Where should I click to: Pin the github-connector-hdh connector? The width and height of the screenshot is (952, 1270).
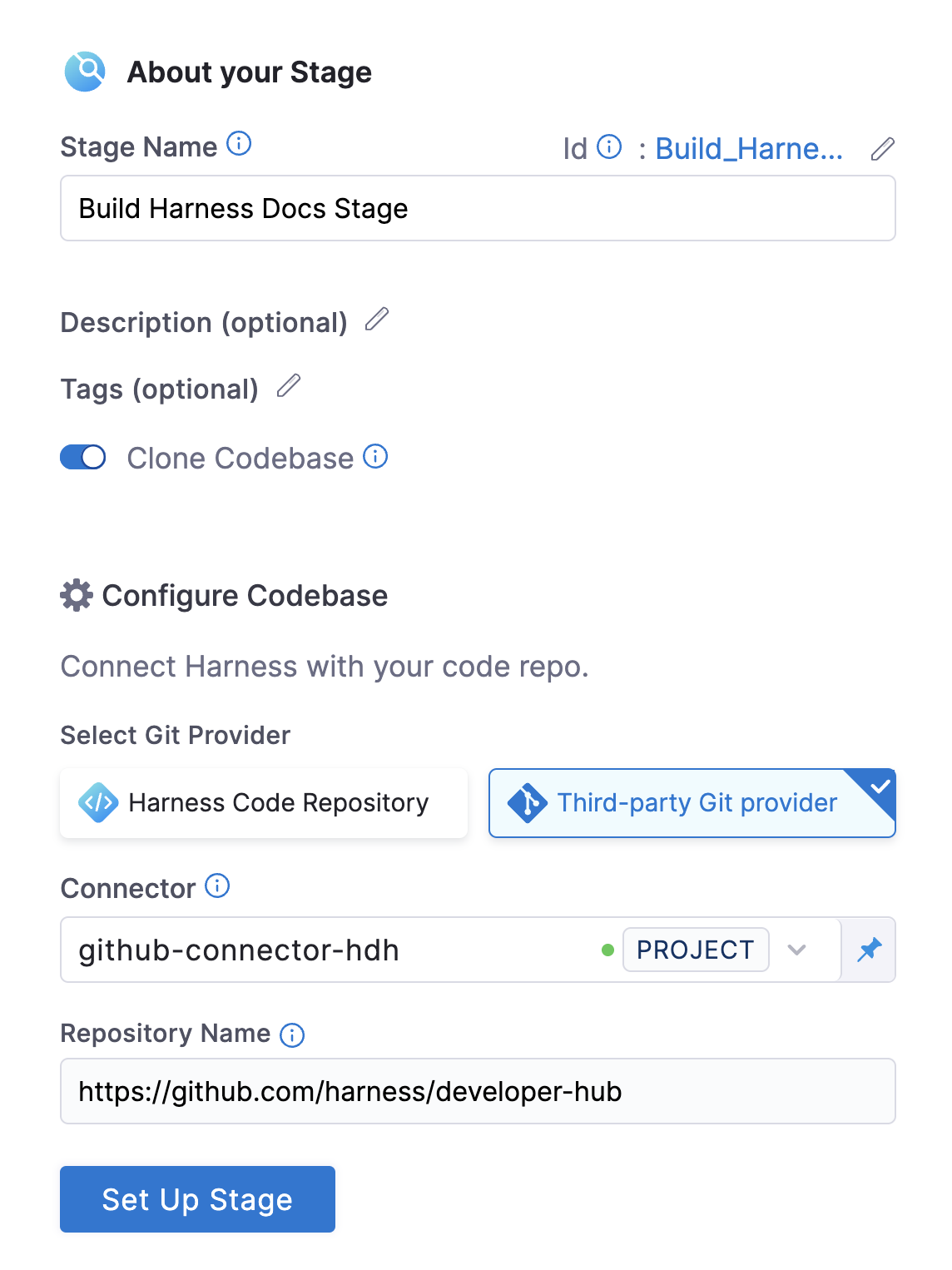[x=869, y=950]
